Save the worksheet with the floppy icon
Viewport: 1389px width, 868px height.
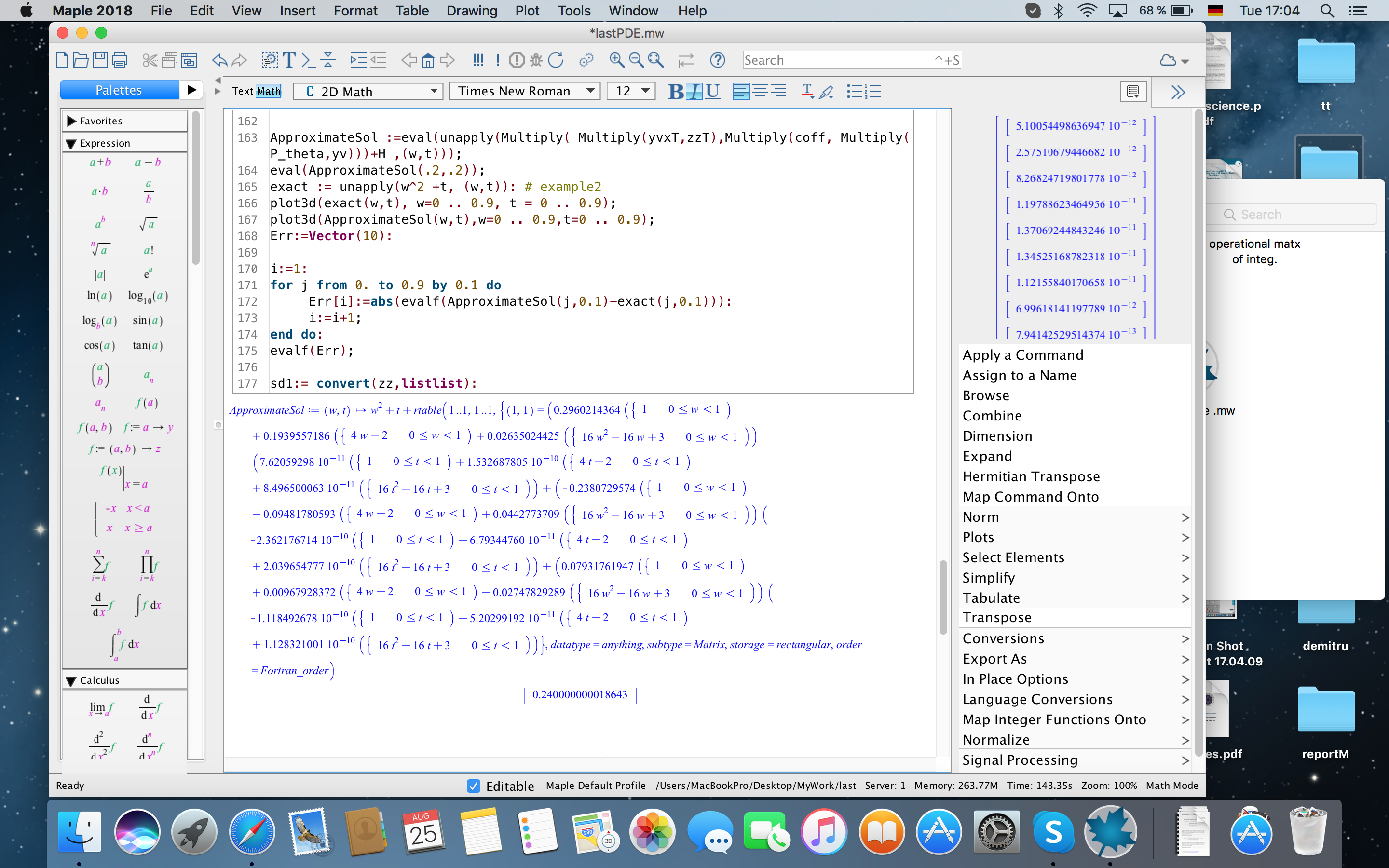coord(100,60)
